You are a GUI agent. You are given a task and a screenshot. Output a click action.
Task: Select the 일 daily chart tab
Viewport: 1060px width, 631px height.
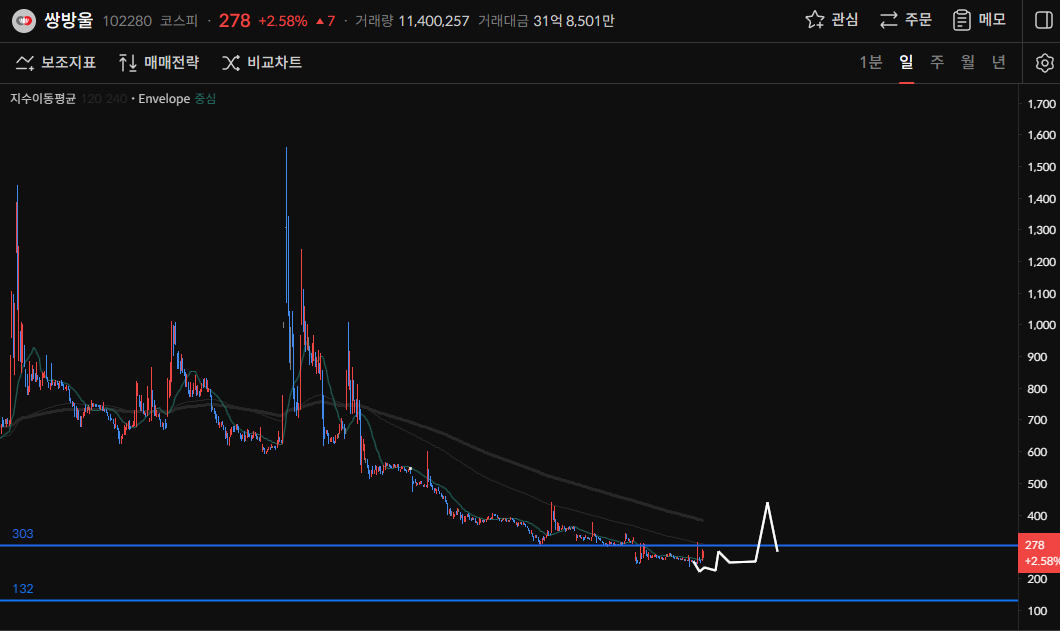coord(906,62)
